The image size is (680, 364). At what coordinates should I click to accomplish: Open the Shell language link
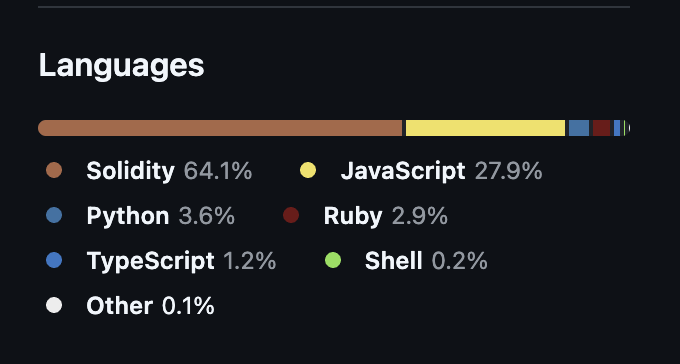[406, 261]
